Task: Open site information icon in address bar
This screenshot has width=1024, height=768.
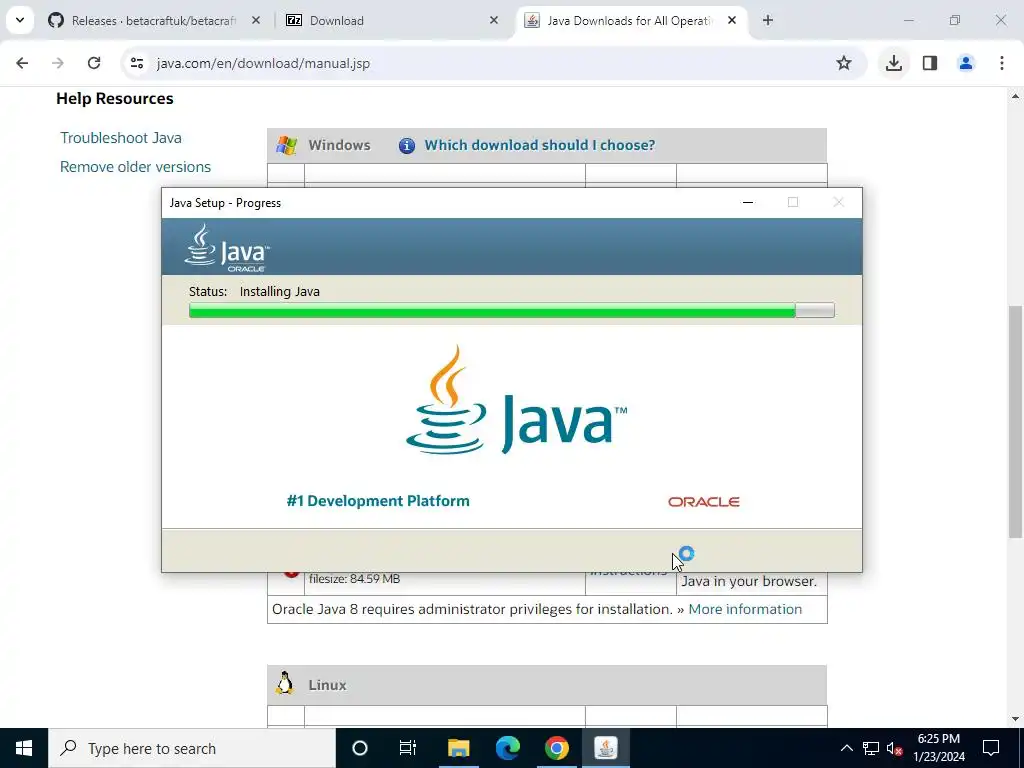Action: (136, 63)
